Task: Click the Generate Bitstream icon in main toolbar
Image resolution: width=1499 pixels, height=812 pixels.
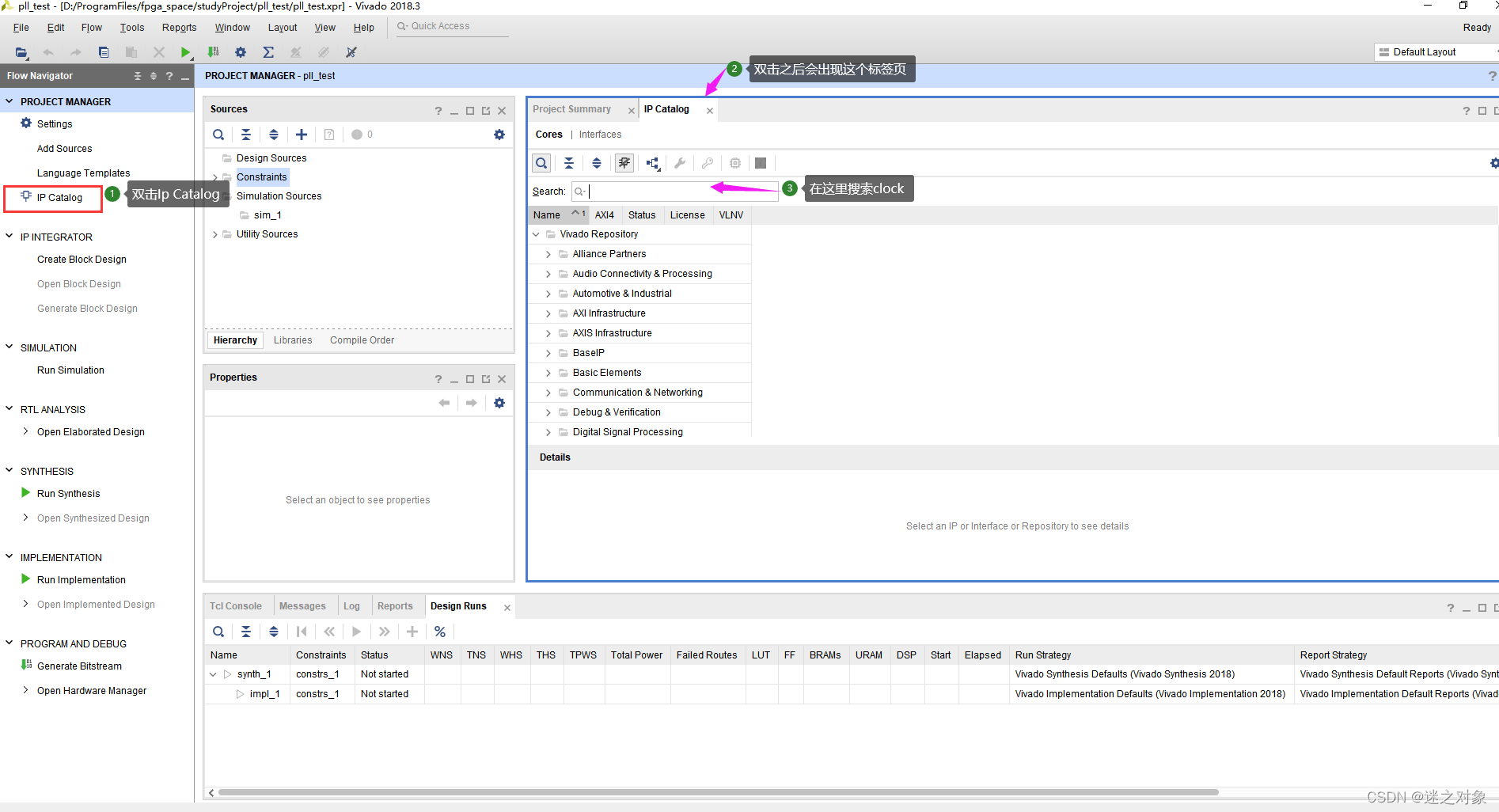Action: point(213,52)
